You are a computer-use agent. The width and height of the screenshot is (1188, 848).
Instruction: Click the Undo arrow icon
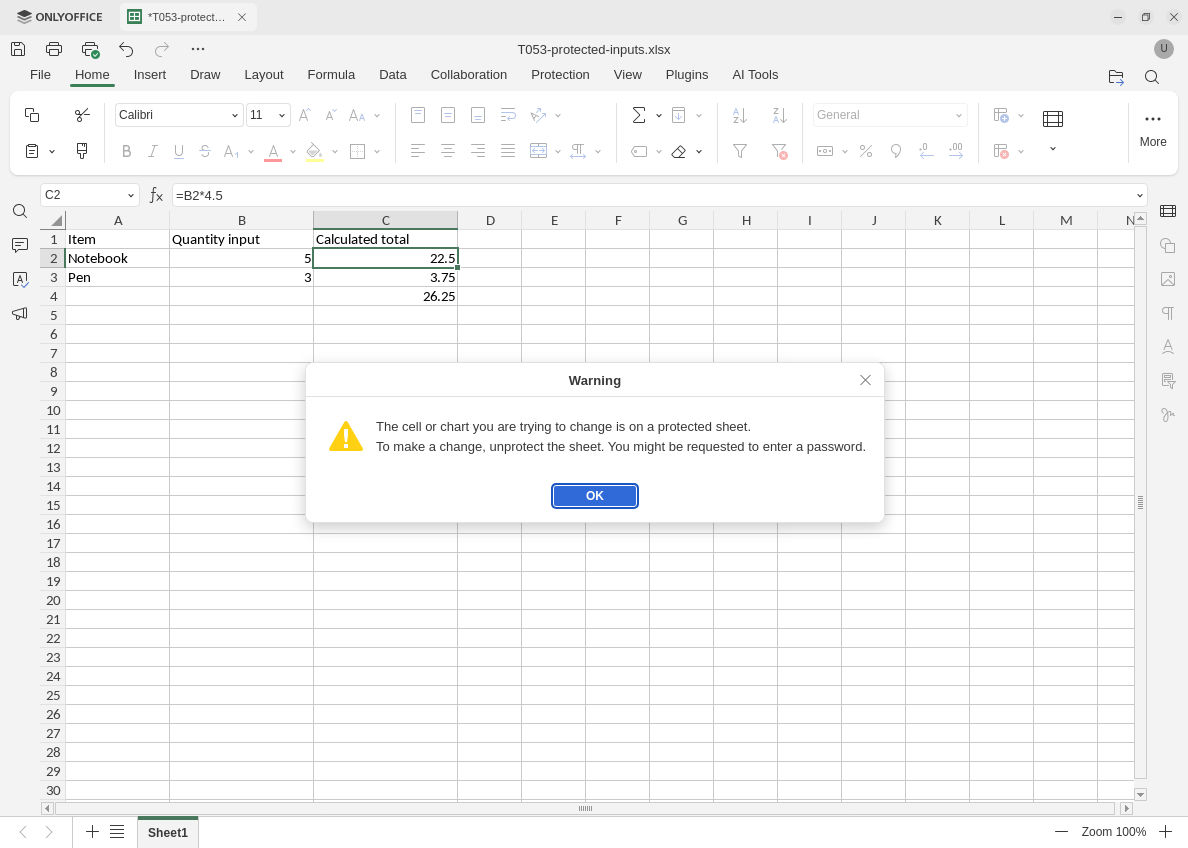click(x=126, y=49)
